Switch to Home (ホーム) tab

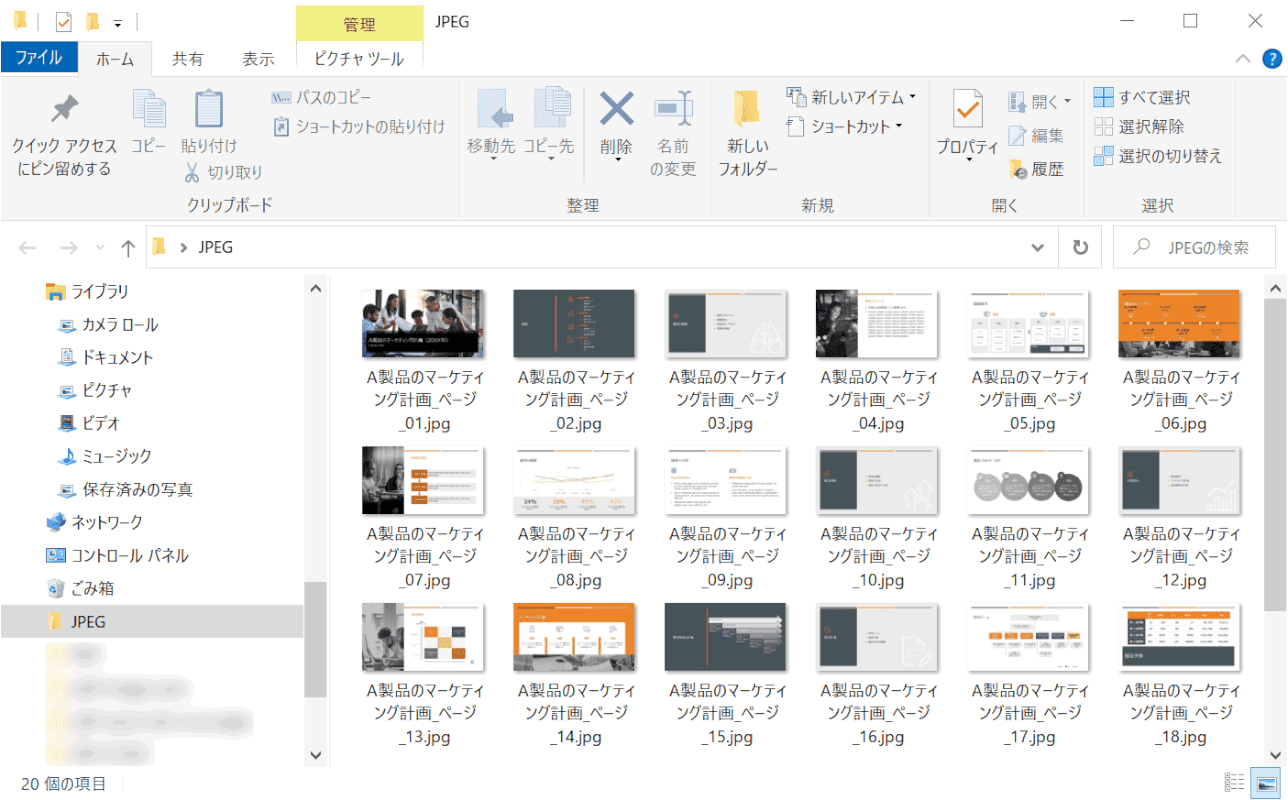pyautogui.click(x=115, y=59)
